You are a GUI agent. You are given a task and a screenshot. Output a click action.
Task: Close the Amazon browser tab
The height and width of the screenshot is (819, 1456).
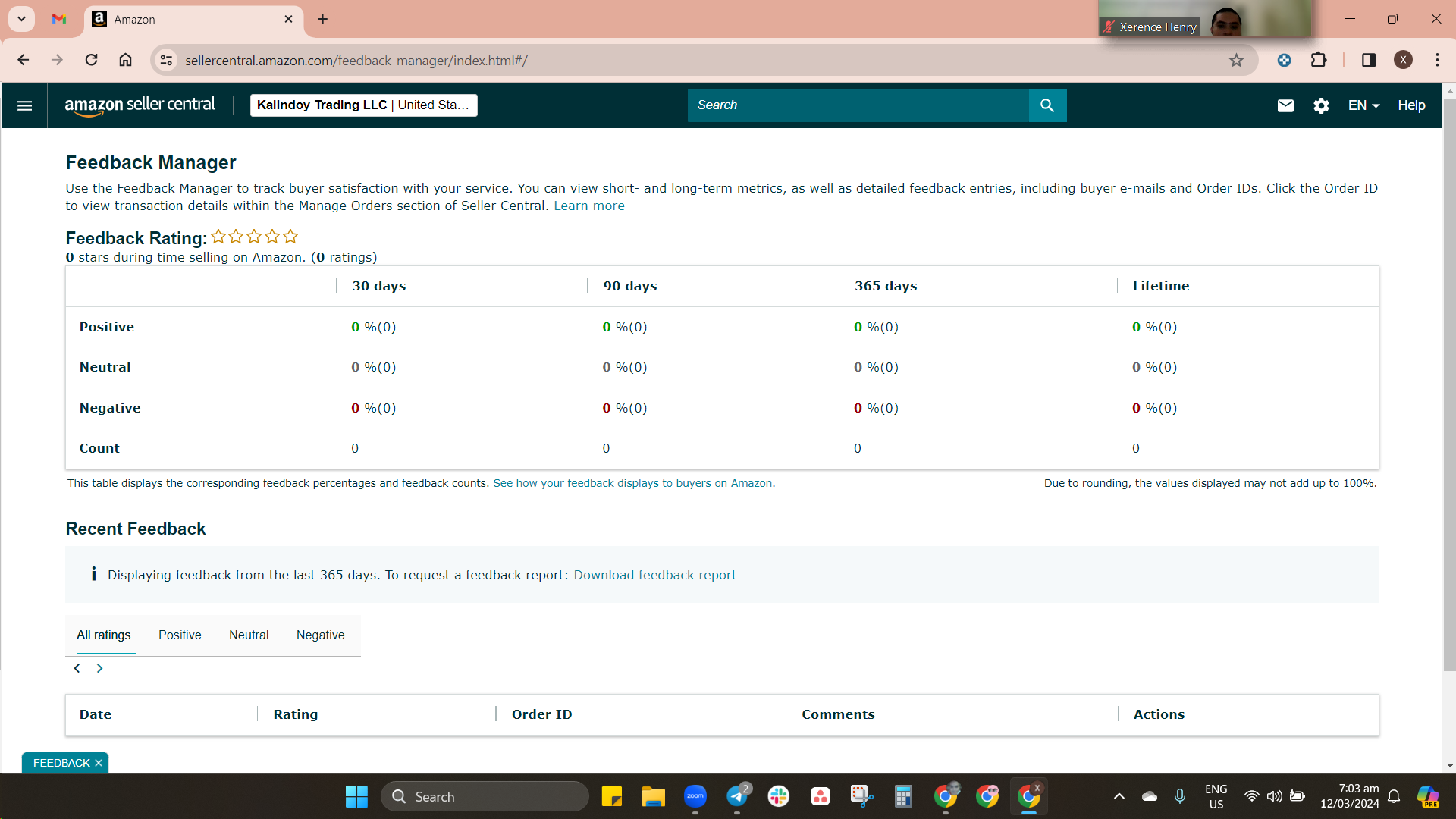pos(288,19)
